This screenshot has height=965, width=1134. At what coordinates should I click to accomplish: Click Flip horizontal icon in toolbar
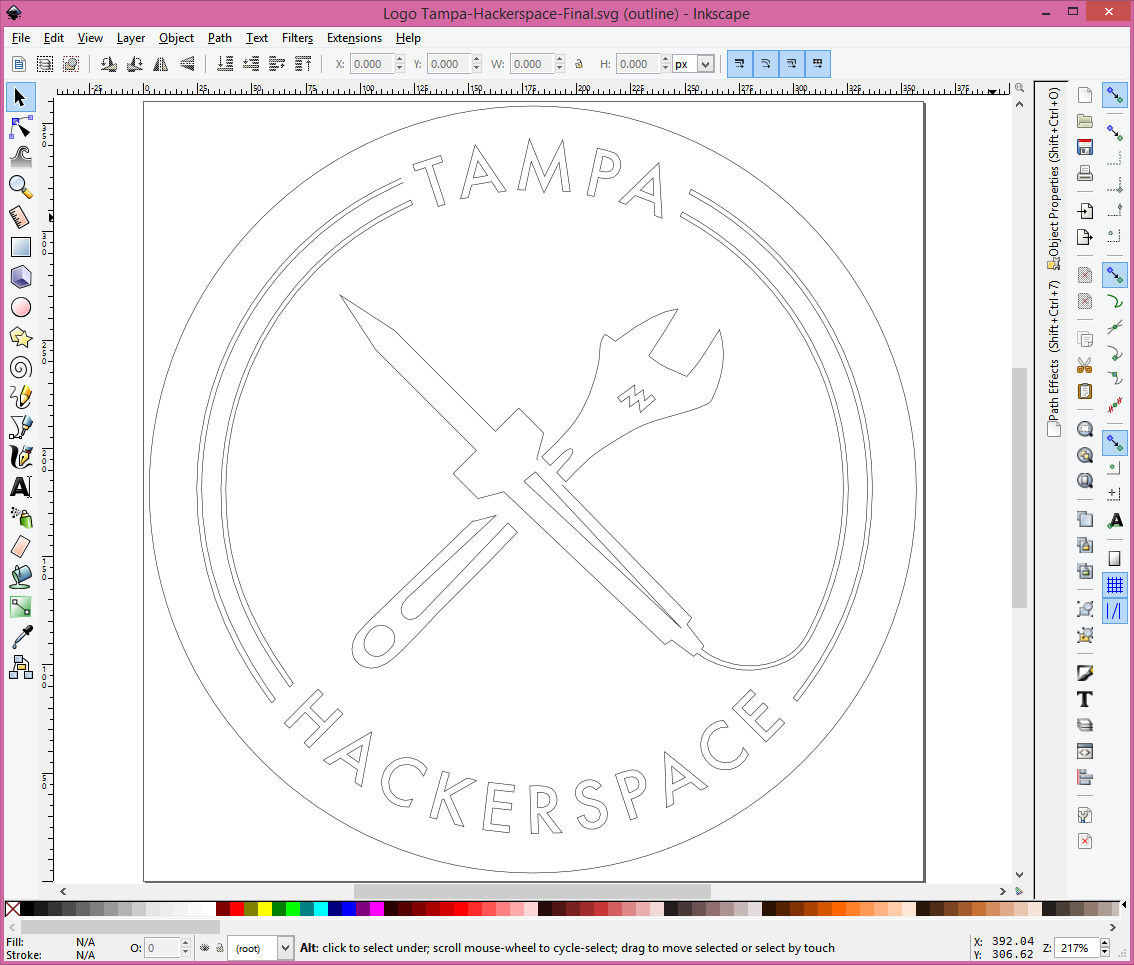point(161,64)
